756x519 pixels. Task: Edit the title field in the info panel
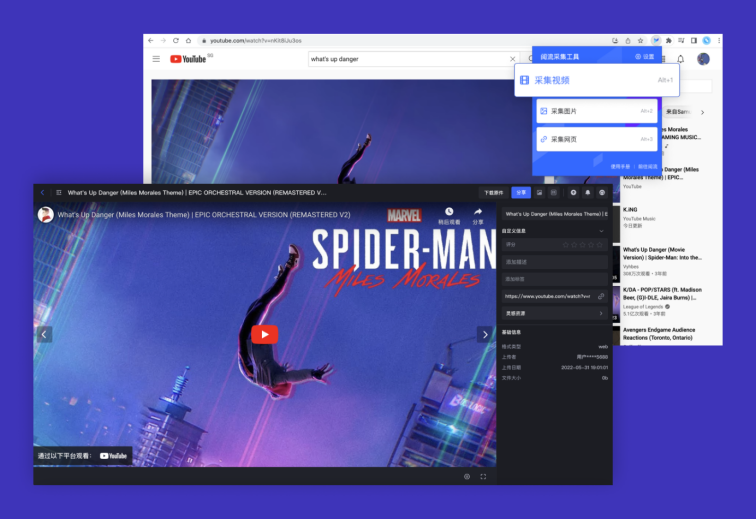click(x=555, y=214)
